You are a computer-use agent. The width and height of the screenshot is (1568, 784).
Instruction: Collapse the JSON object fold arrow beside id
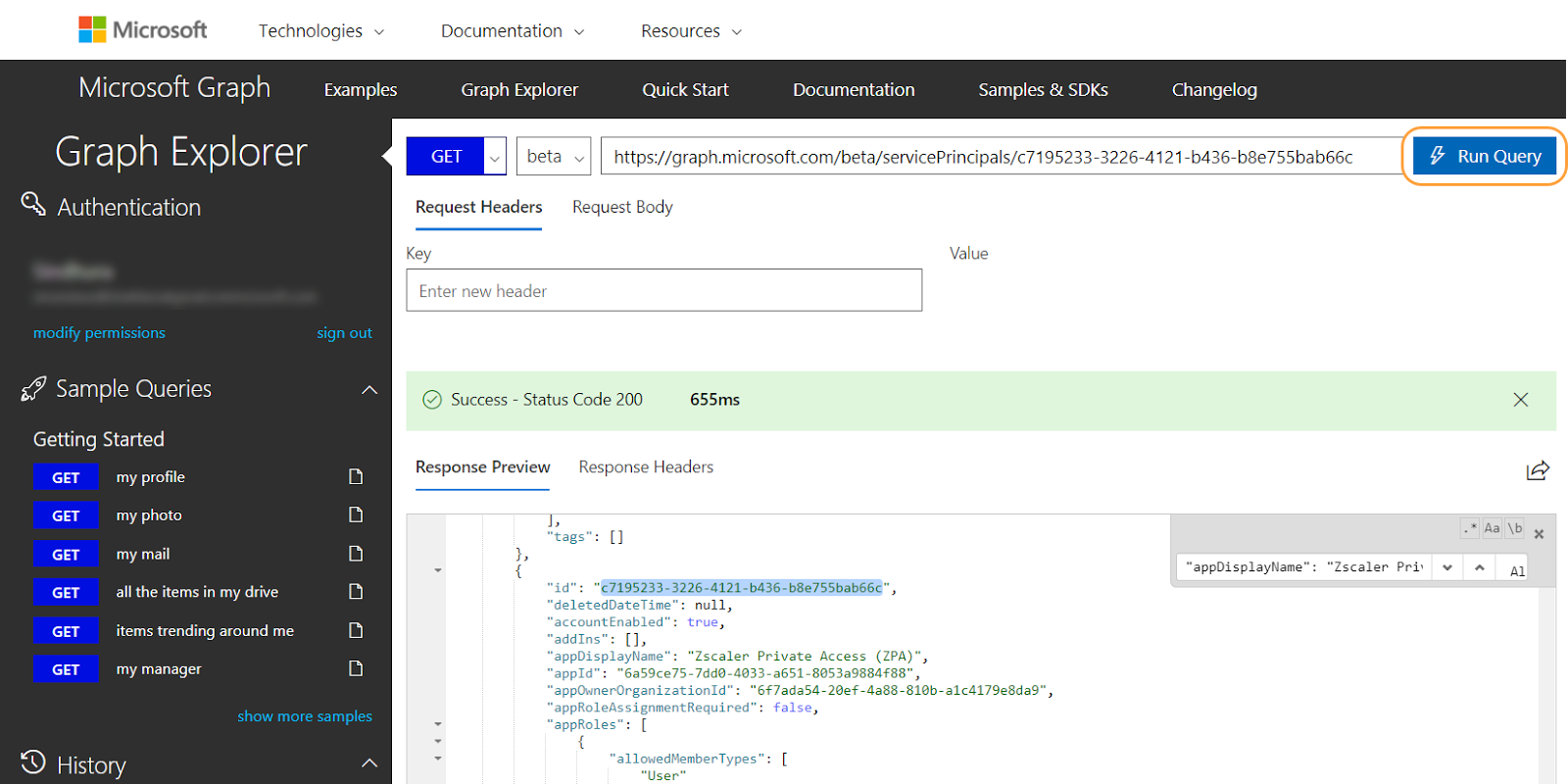click(x=438, y=570)
